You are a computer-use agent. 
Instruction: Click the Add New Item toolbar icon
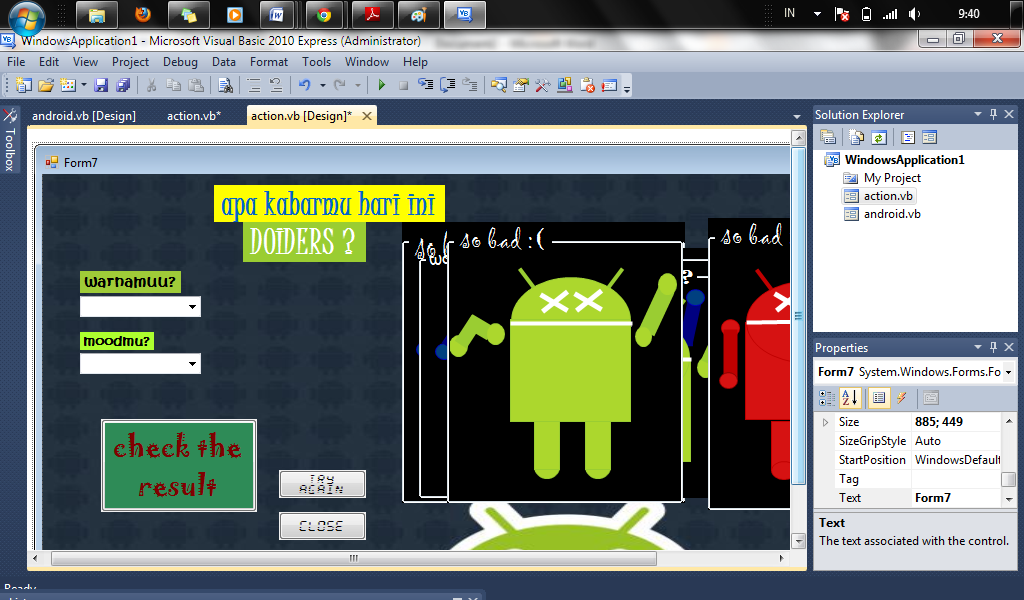pos(68,85)
